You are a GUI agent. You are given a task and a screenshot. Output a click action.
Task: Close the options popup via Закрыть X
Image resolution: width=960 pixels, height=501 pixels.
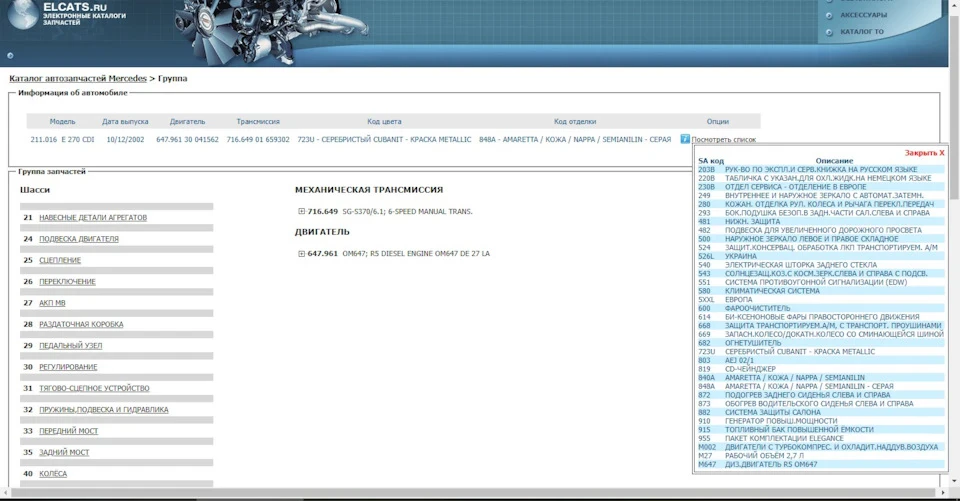point(924,153)
